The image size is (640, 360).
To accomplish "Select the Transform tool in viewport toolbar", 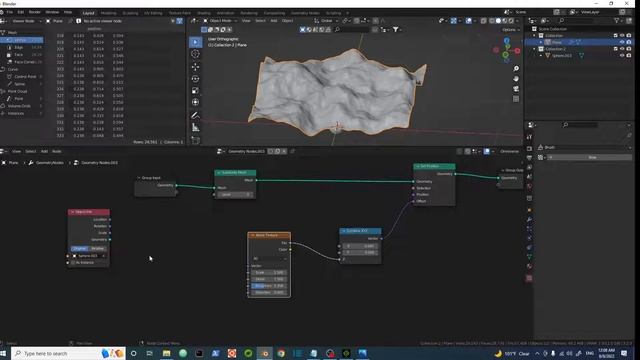I will click(196, 102).
